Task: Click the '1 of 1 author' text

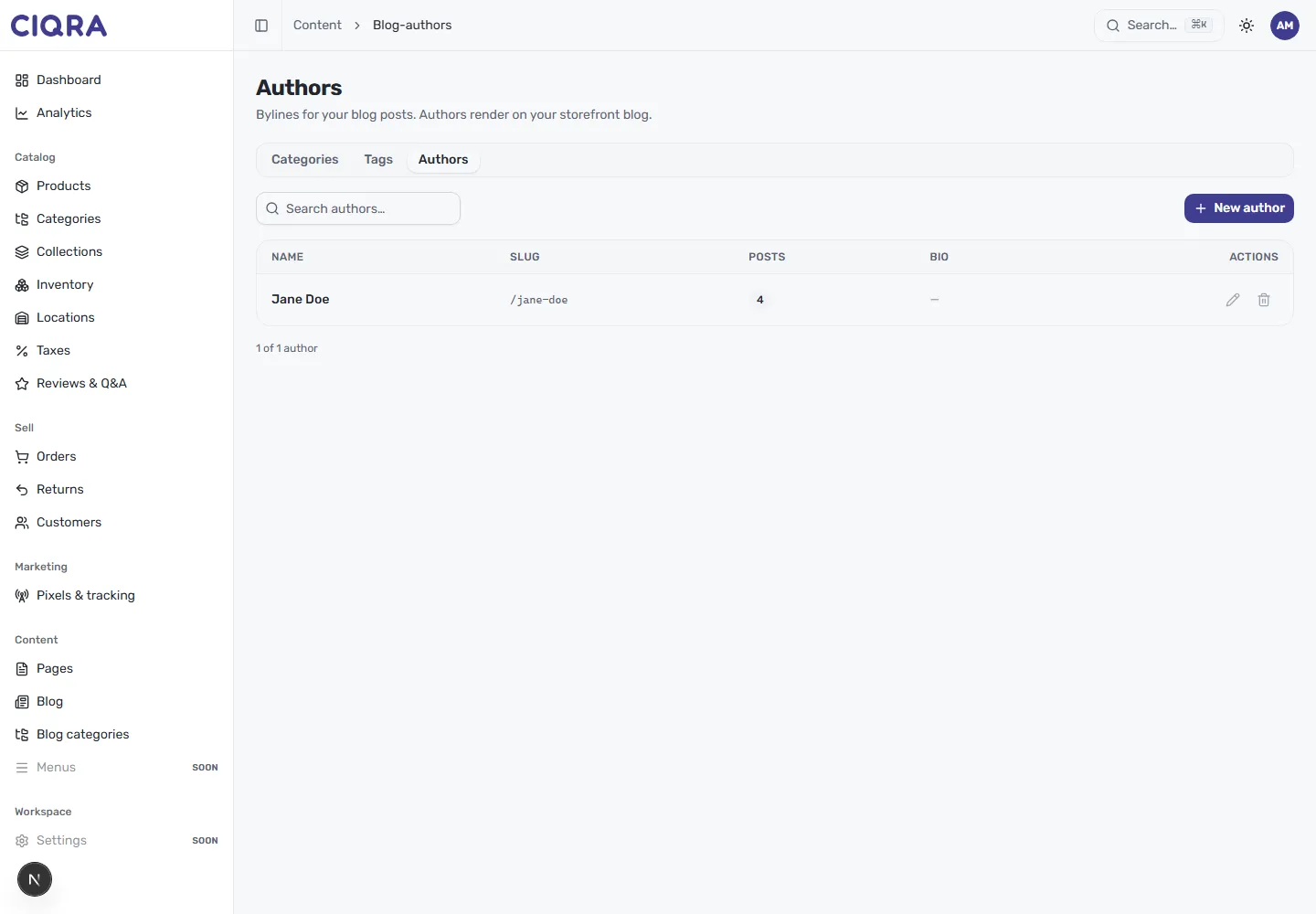Action: 287,348
